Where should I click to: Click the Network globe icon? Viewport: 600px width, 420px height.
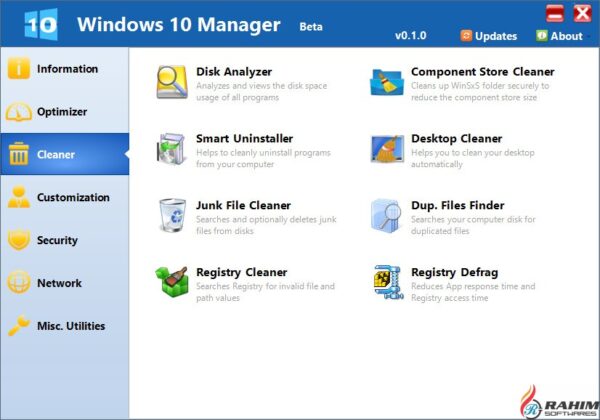18,282
